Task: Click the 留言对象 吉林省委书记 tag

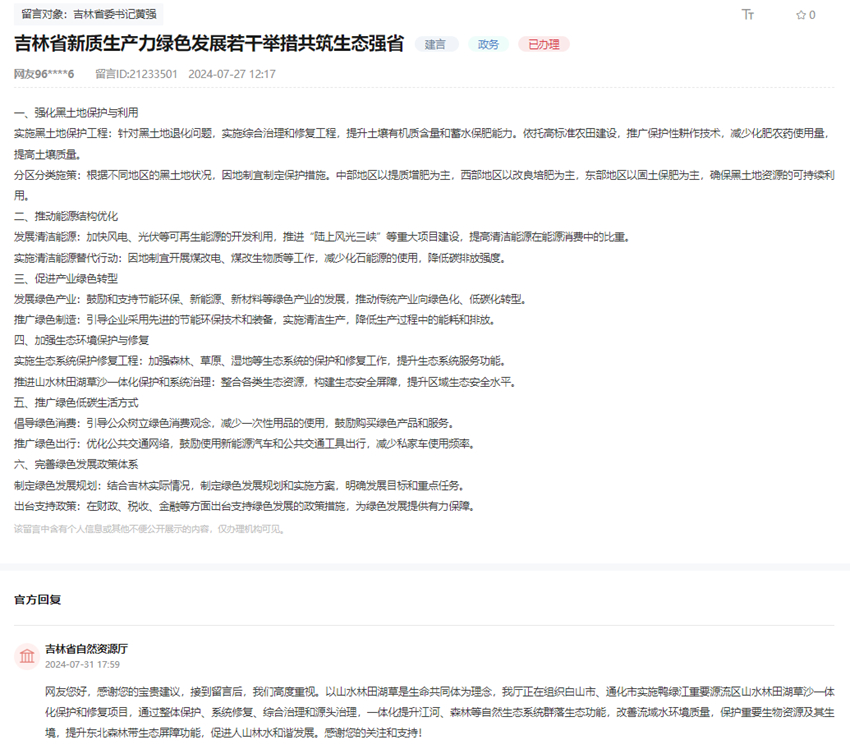Action: pyautogui.click(x=88, y=14)
